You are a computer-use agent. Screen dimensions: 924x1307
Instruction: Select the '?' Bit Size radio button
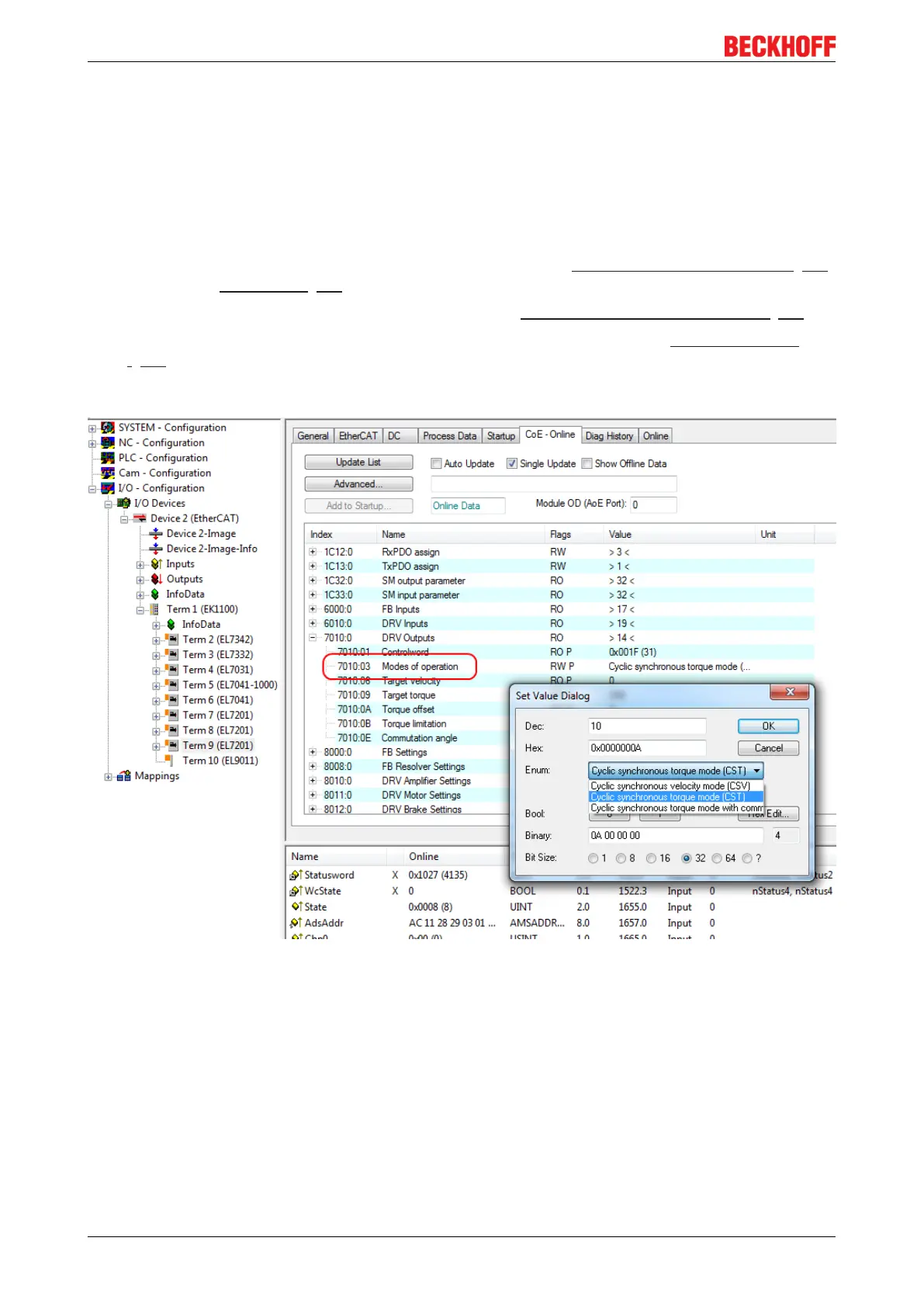tap(747, 858)
